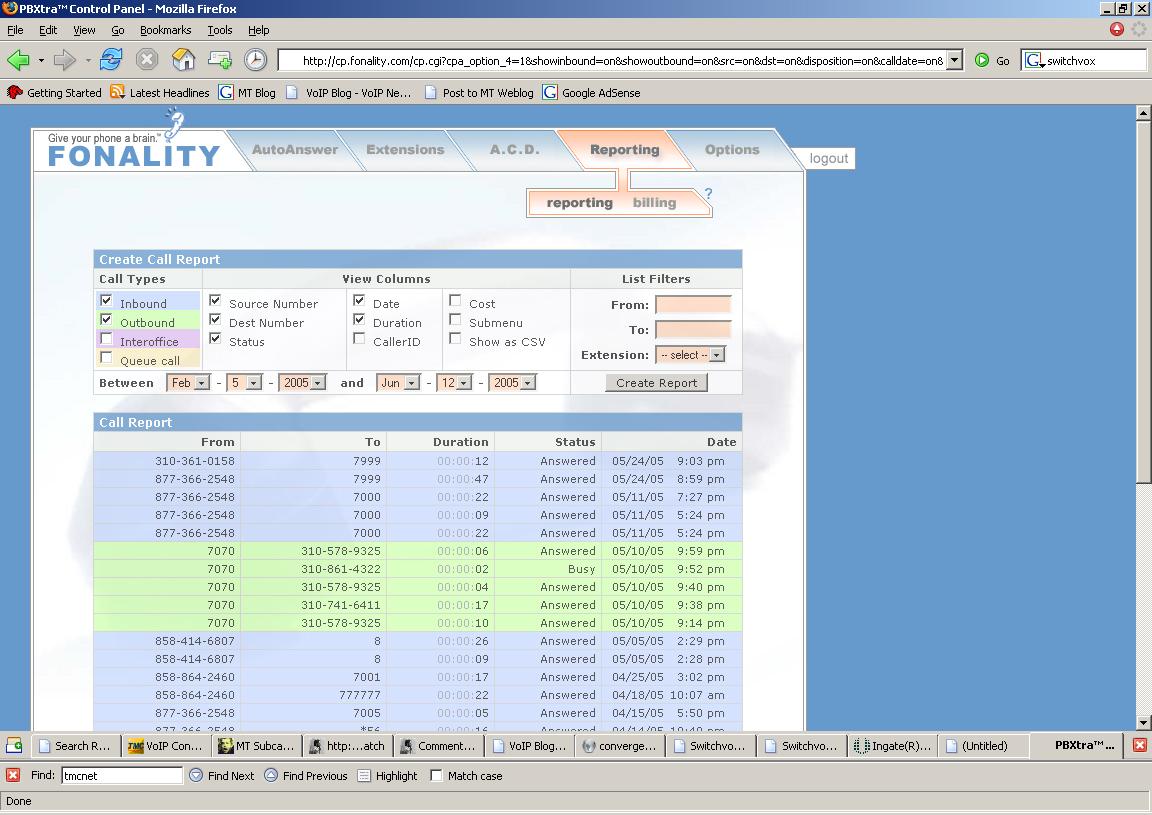The height and width of the screenshot is (815, 1152).
Task: Reload the page with the refresh icon
Action: coord(111,60)
